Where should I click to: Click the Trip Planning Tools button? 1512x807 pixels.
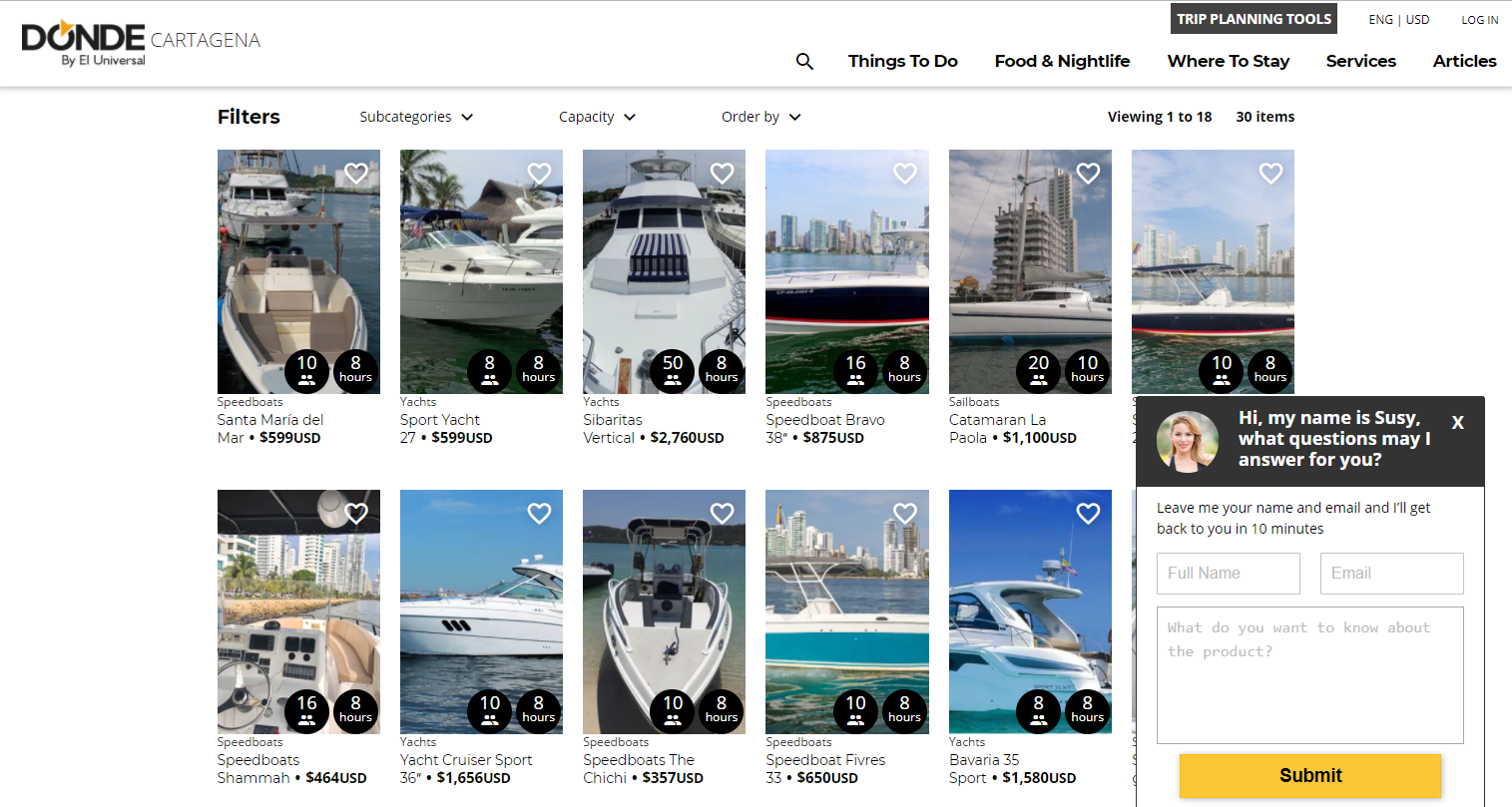[x=1254, y=19]
